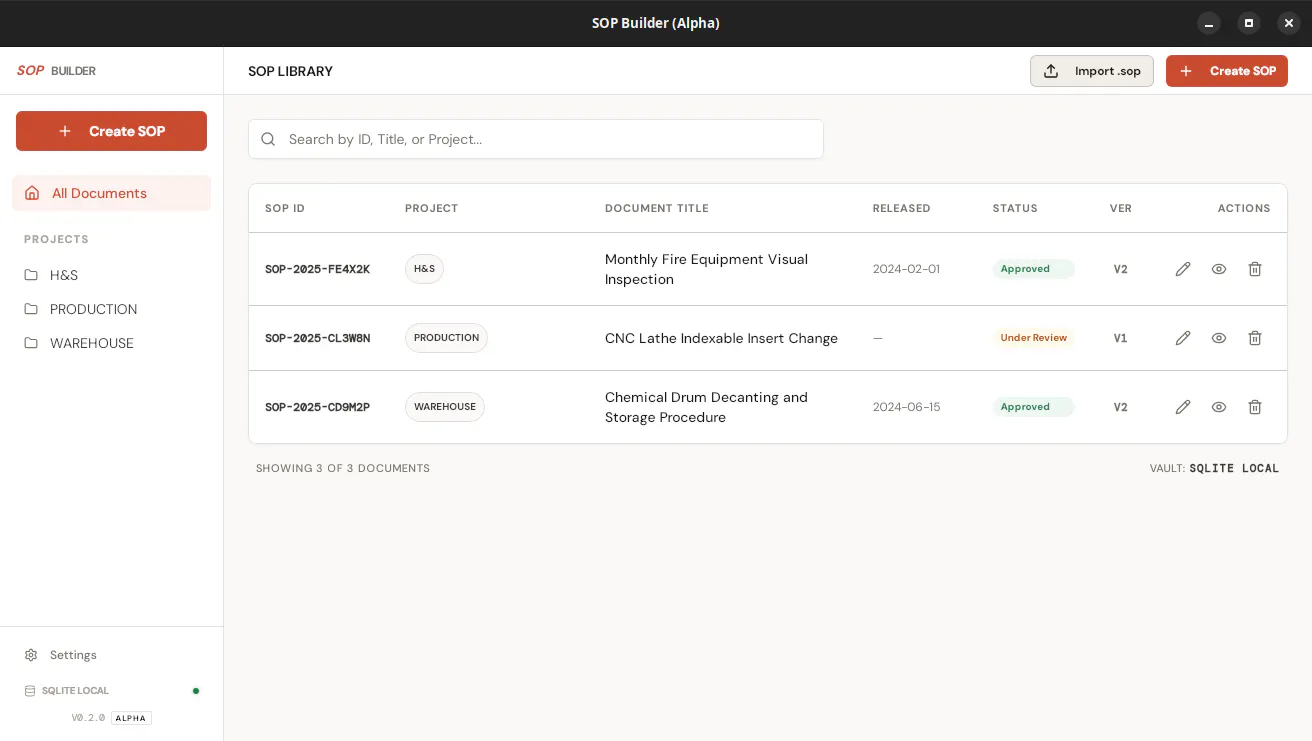Click the SOP-2025-CL3W8N ID
The image size is (1312, 741).
point(317,338)
